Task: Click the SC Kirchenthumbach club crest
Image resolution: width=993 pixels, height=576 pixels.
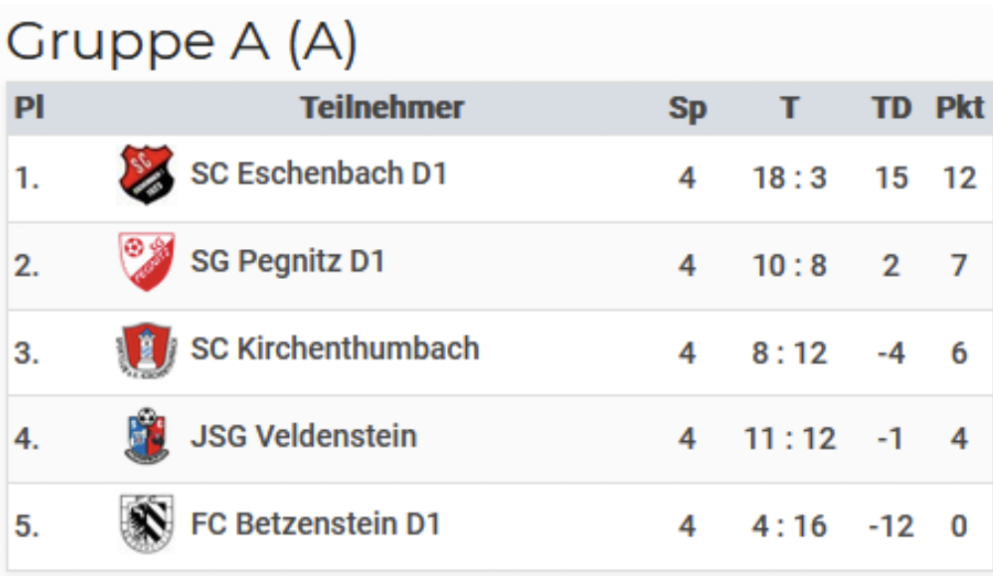Action: pyautogui.click(x=146, y=350)
